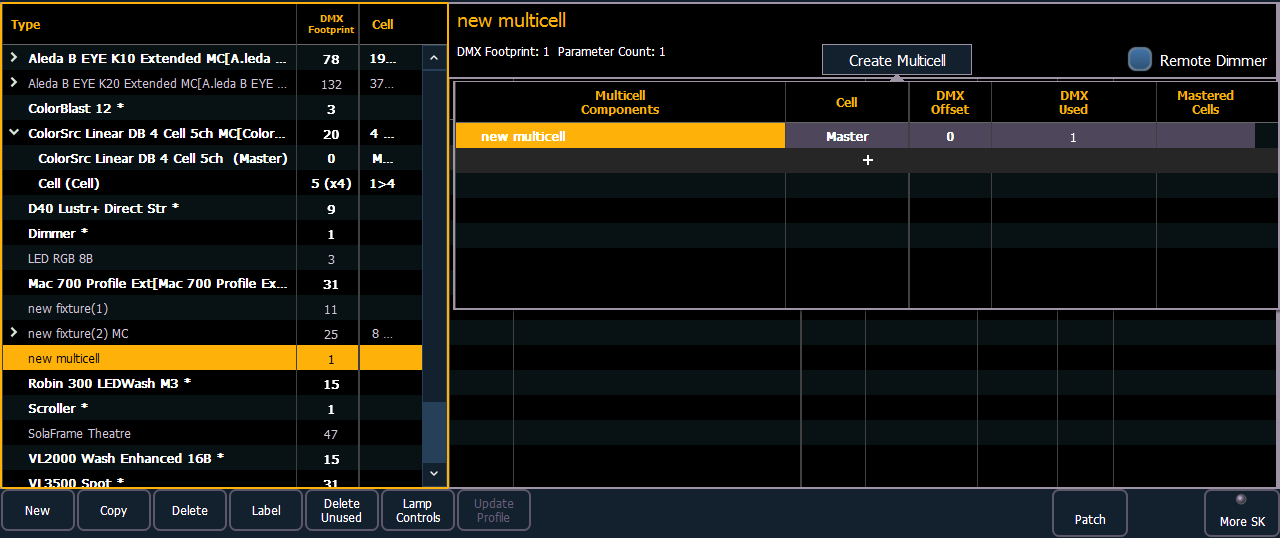Click the More SK button

pyautogui.click(x=1242, y=513)
